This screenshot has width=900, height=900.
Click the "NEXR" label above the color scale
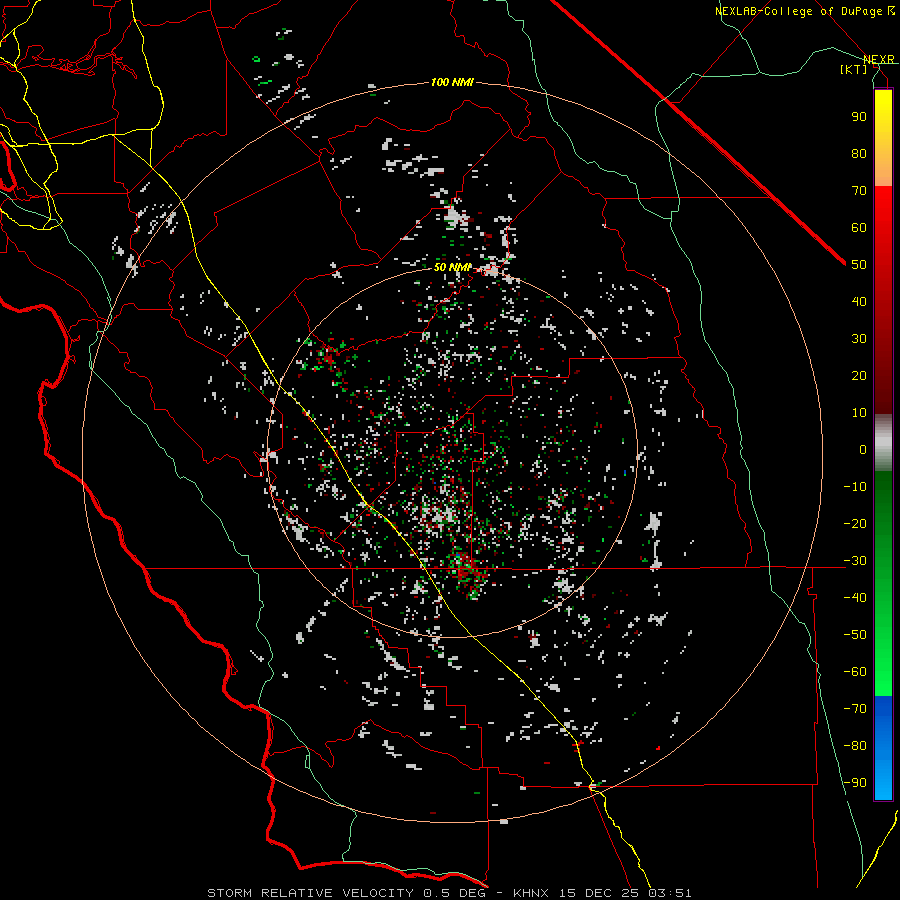[x=879, y=59]
